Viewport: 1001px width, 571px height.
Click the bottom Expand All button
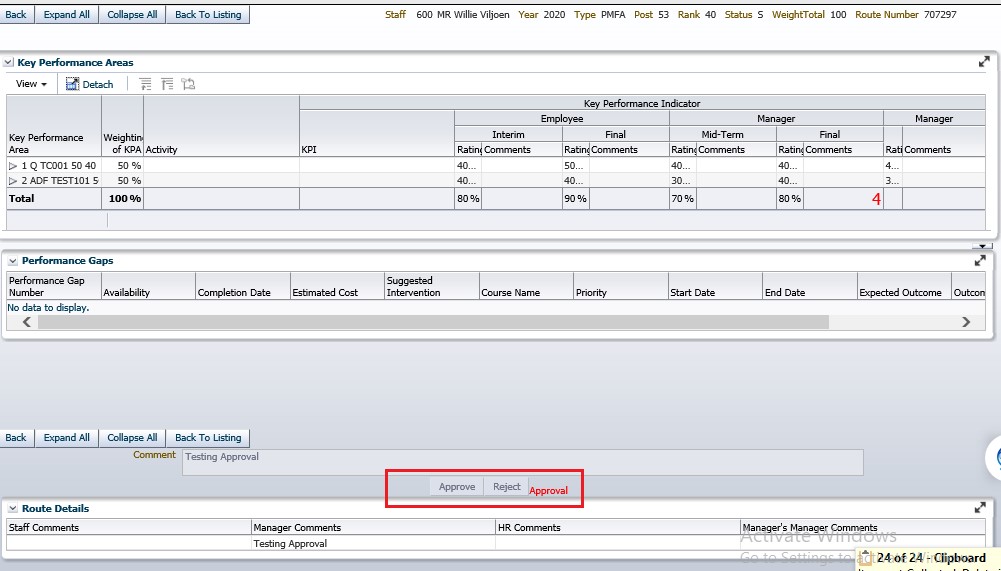tap(67, 438)
